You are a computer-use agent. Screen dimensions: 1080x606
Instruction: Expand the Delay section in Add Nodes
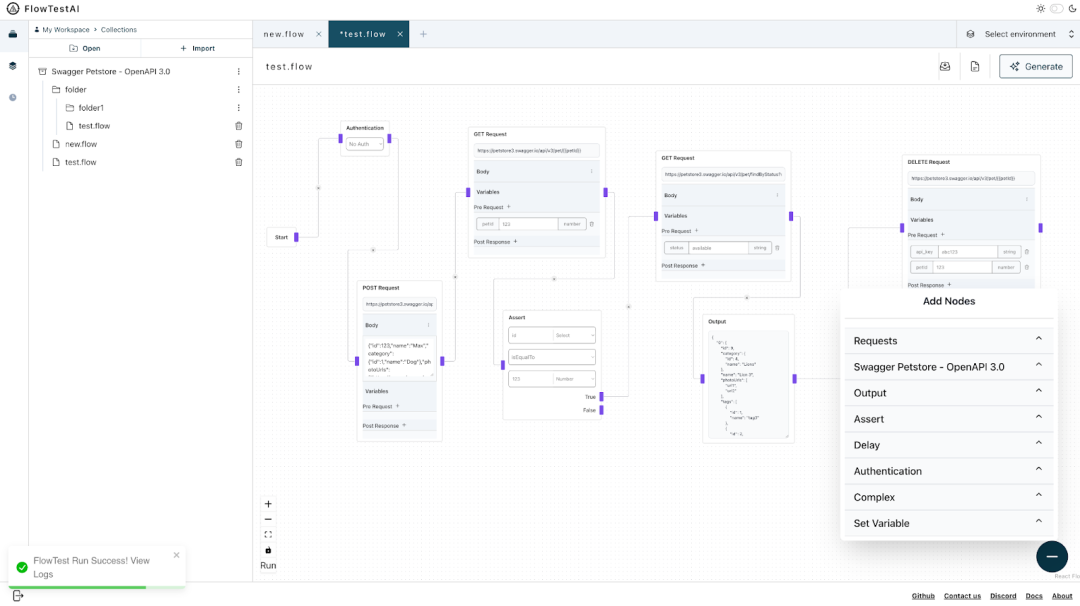pos(948,445)
